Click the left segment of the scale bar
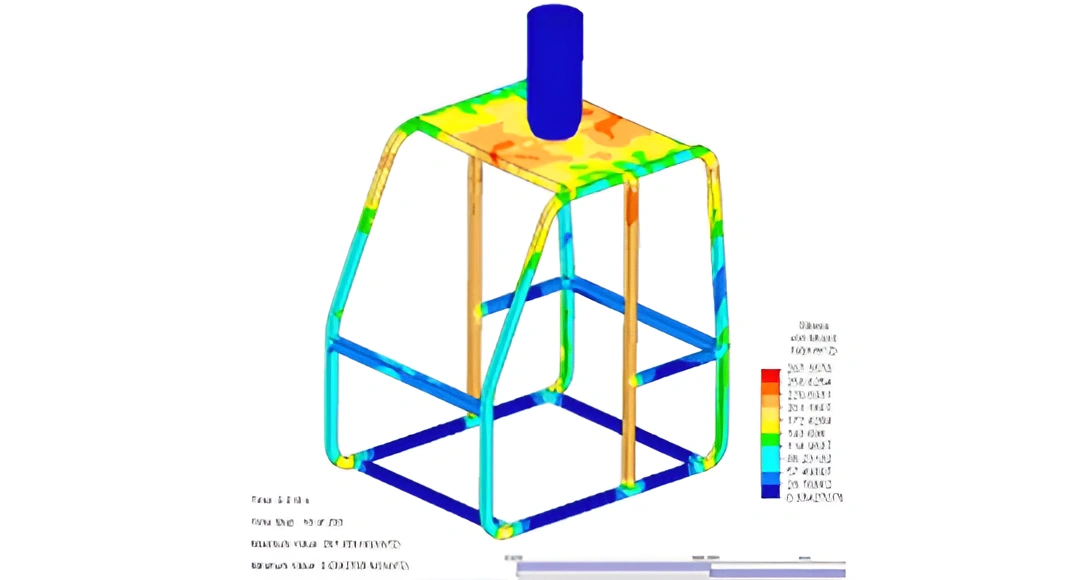Screen dimensions: 1092x580 click(612, 568)
